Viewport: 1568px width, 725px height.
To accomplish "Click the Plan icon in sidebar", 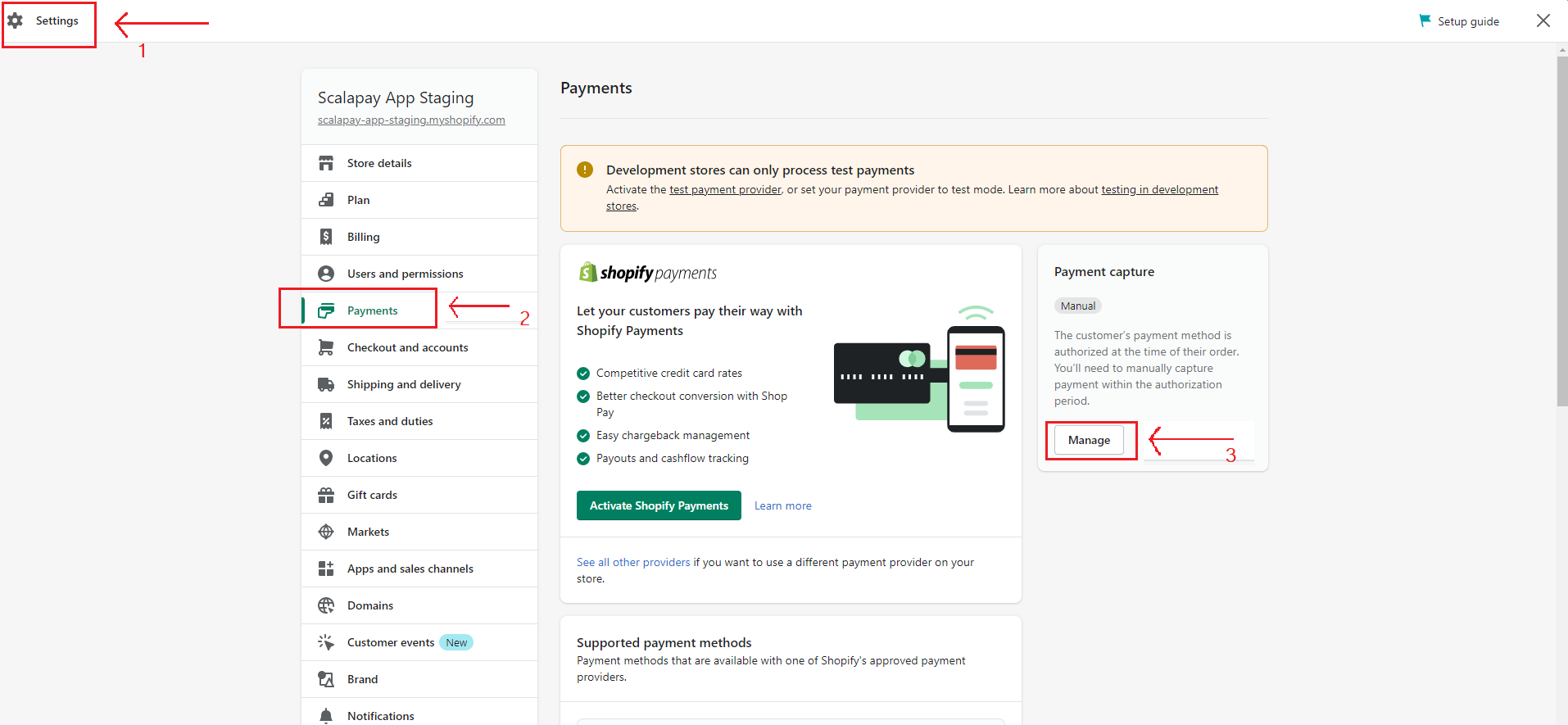I will pos(326,200).
